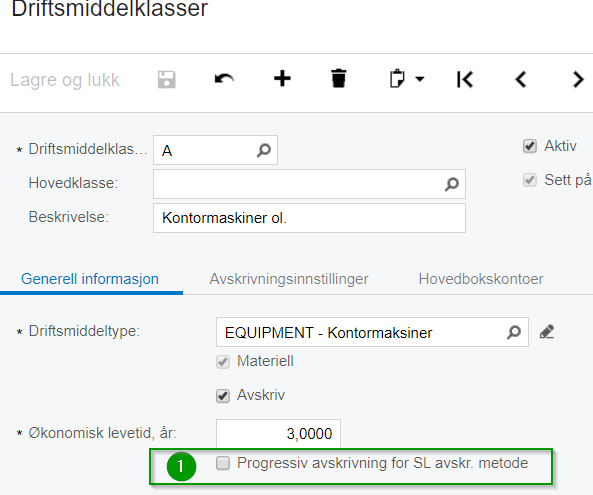This screenshot has height=495, width=593.
Task: Go to first record icon
Action: coord(465,79)
